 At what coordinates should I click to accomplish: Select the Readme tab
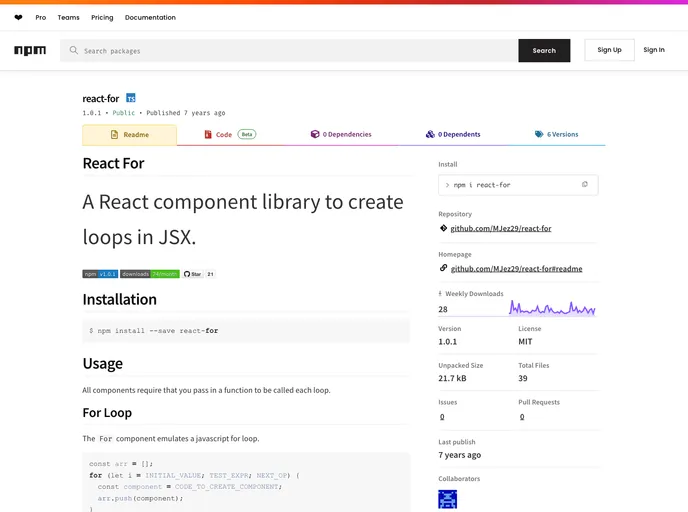(x=129, y=135)
